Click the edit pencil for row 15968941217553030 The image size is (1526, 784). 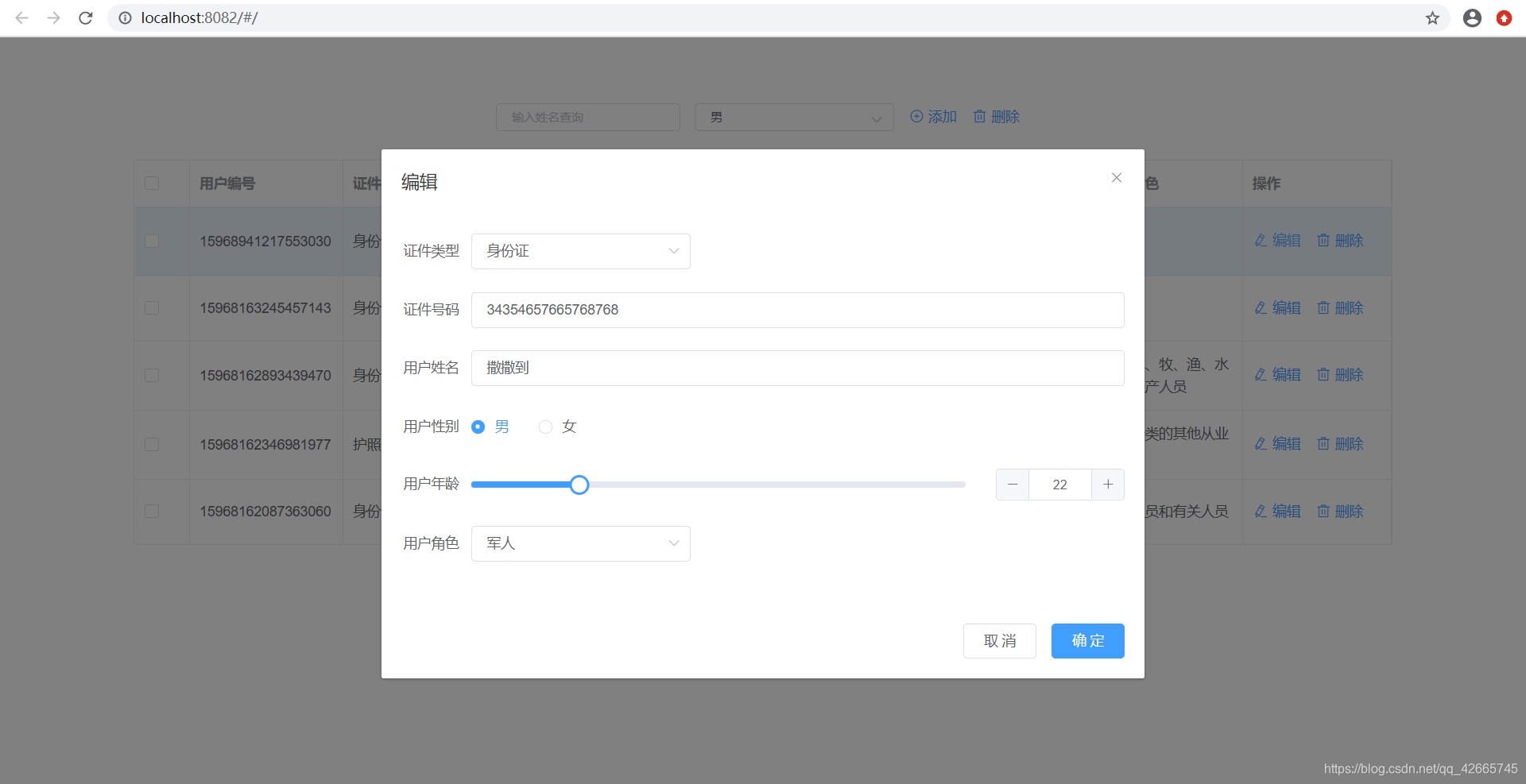coord(1261,240)
